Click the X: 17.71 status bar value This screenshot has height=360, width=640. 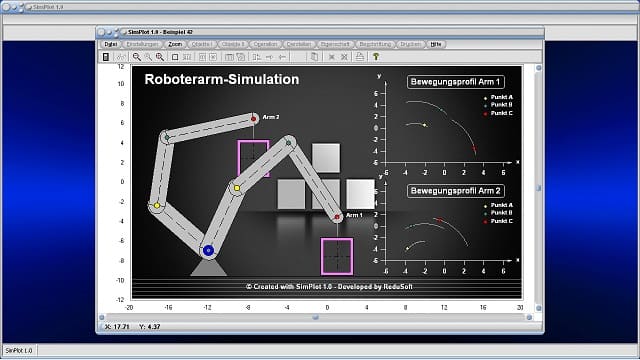[x=117, y=327]
